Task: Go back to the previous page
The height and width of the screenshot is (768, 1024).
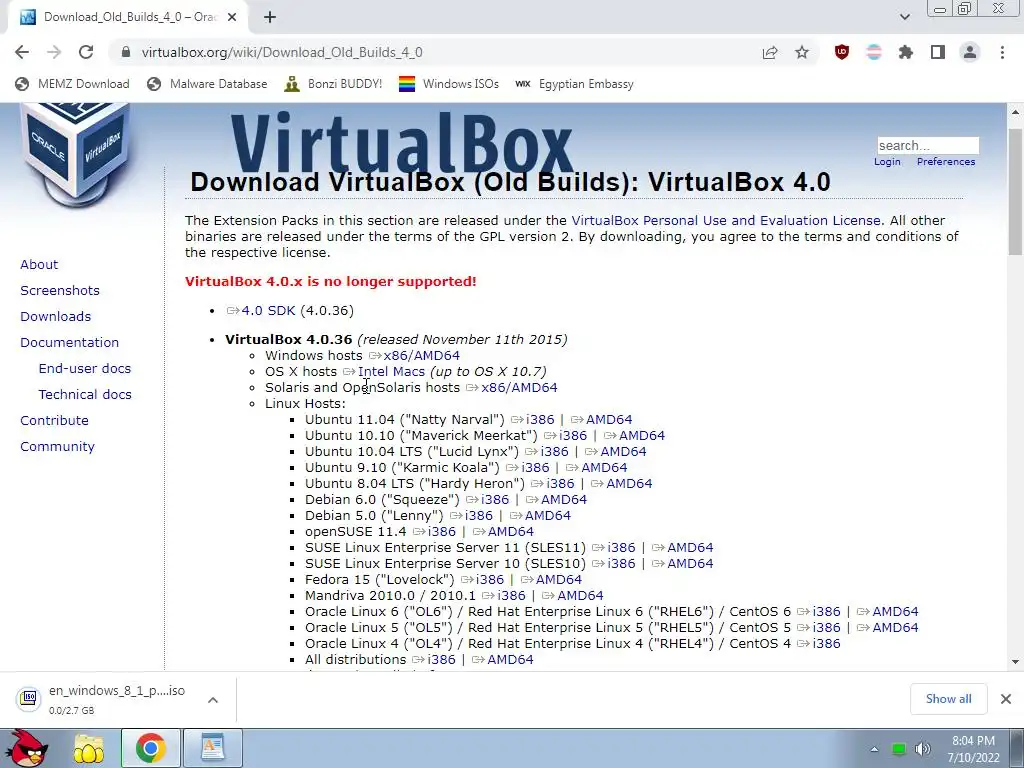Action: pos(22,52)
